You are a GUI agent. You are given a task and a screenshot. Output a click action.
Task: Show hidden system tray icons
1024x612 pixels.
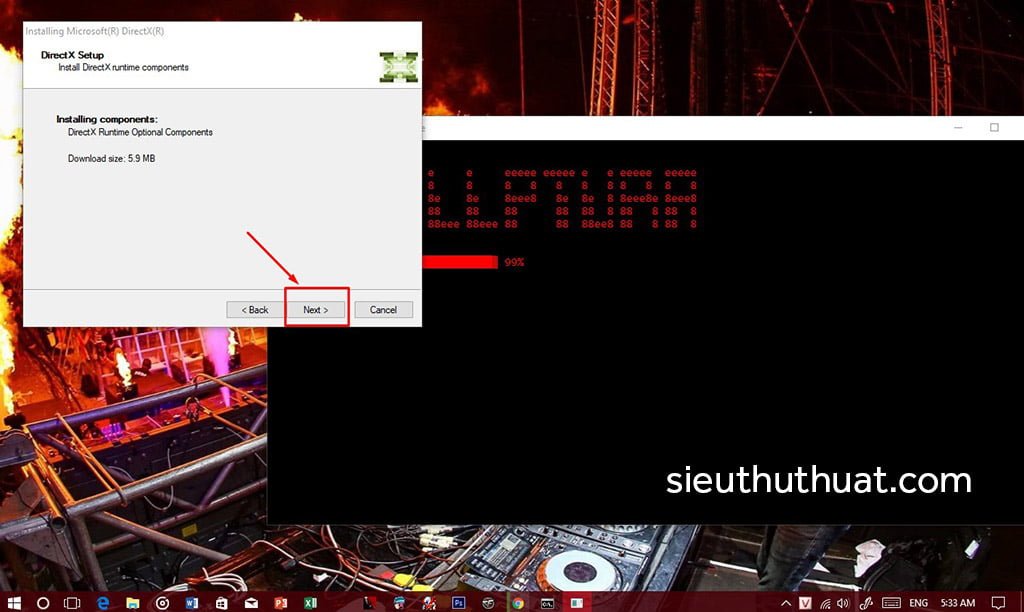[x=786, y=603]
